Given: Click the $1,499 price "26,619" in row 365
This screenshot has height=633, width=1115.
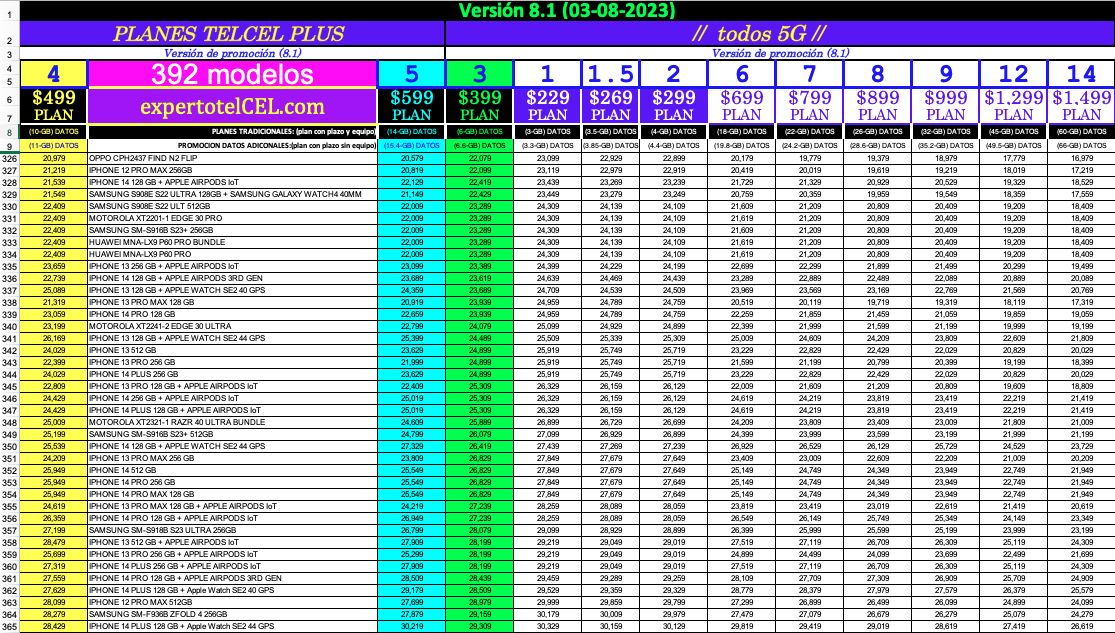Looking at the screenshot, I should 1082,627.
